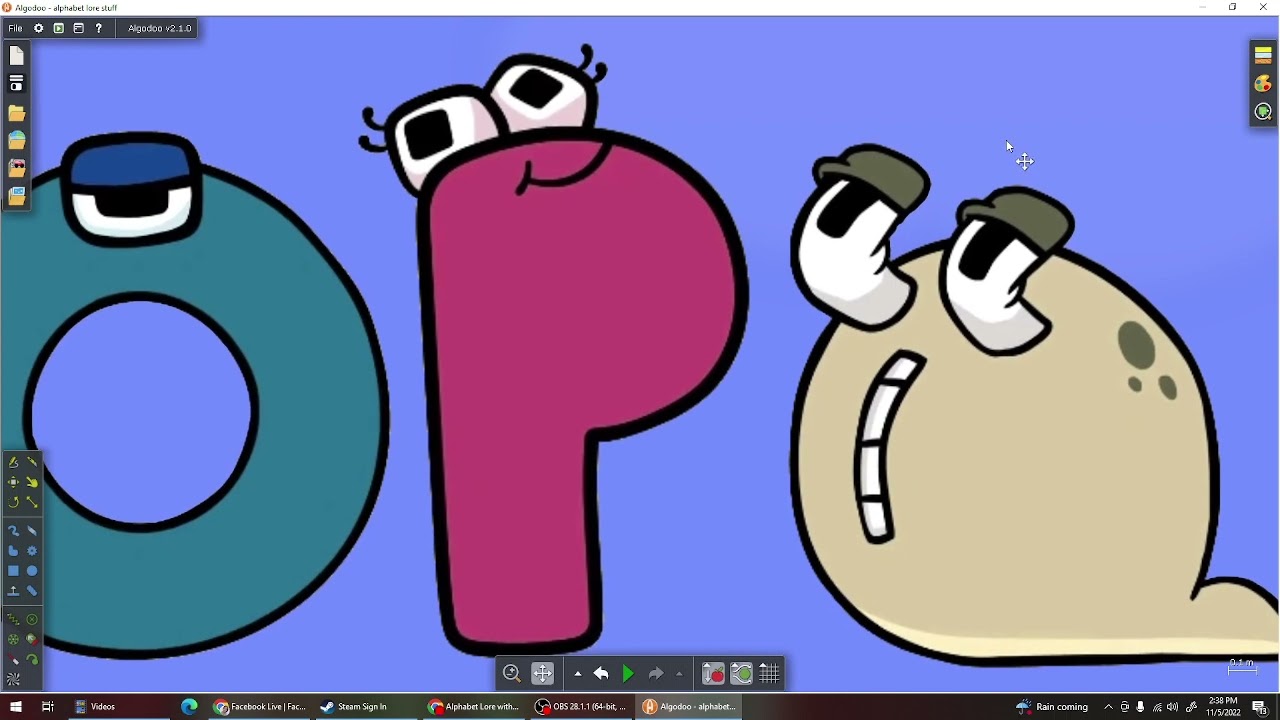Select the Tracer tool
Image resolution: width=1280 pixels, height=720 pixels.
coord(32,659)
